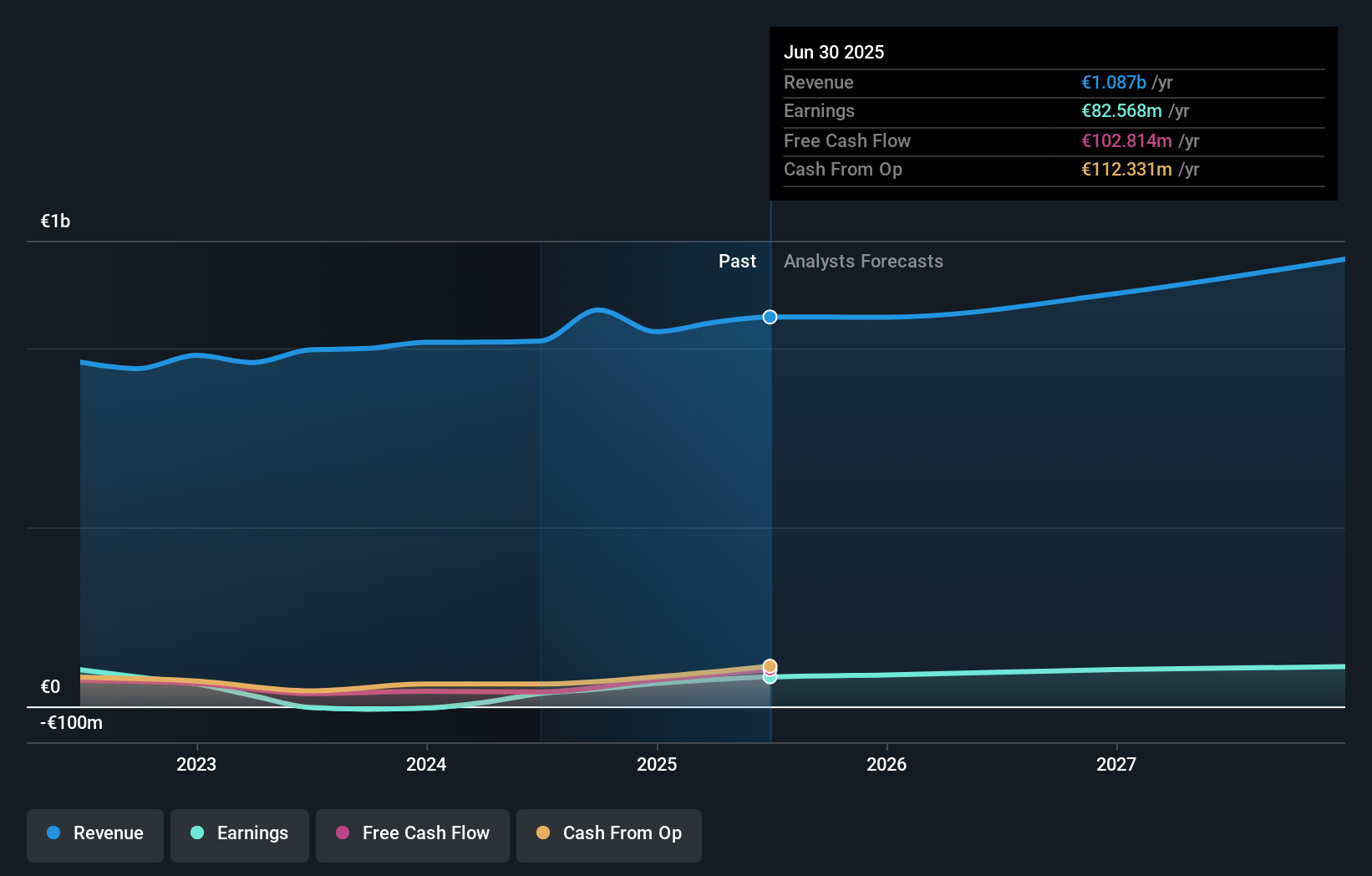Select the Free Cash Flow legend dot

(x=342, y=833)
